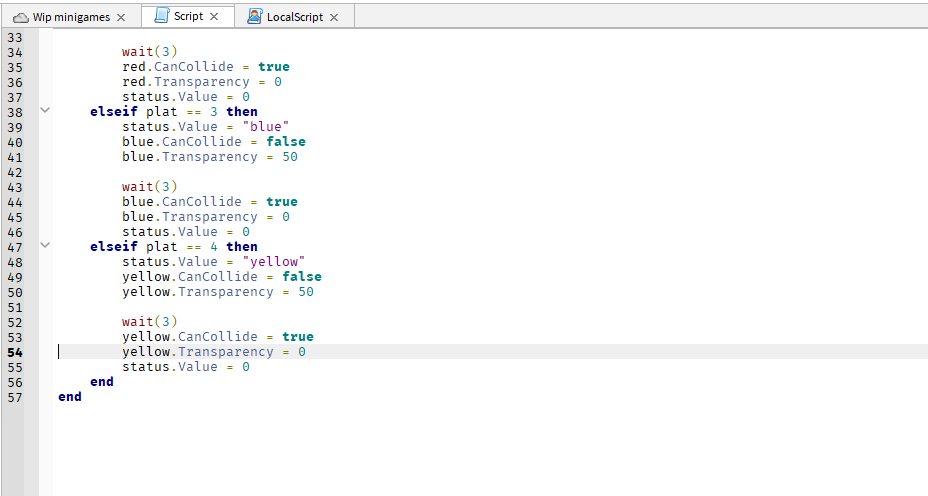Click line number 38 in gutter
This screenshot has height=496, width=928.
pos(15,112)
